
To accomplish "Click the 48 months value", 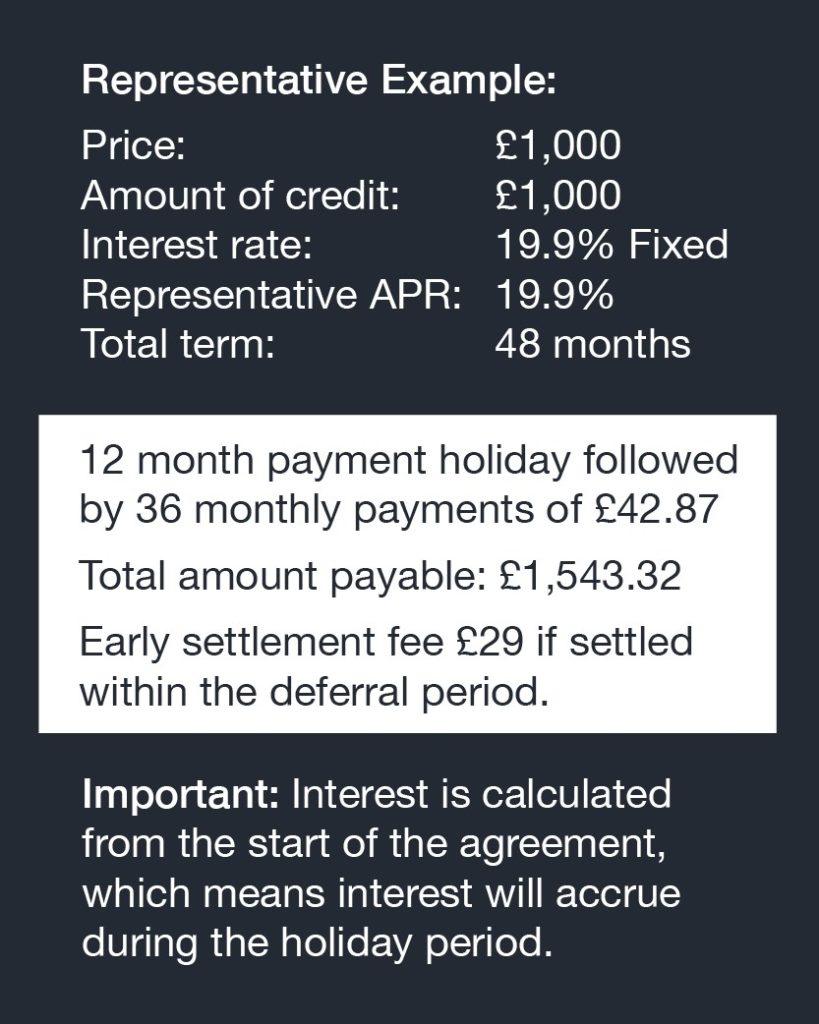I will coord(592,344).
